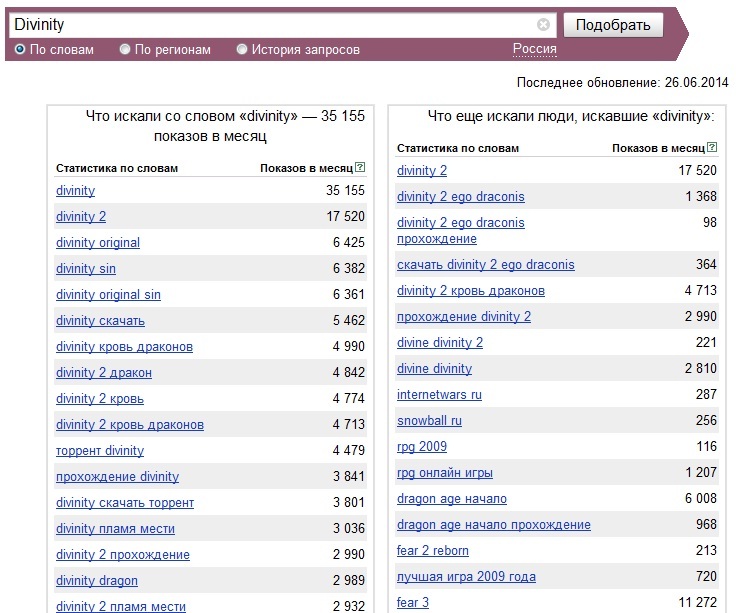Open help icon next to right 'Показов в месяц'
The image size is (736, 613).
(712, 147)
